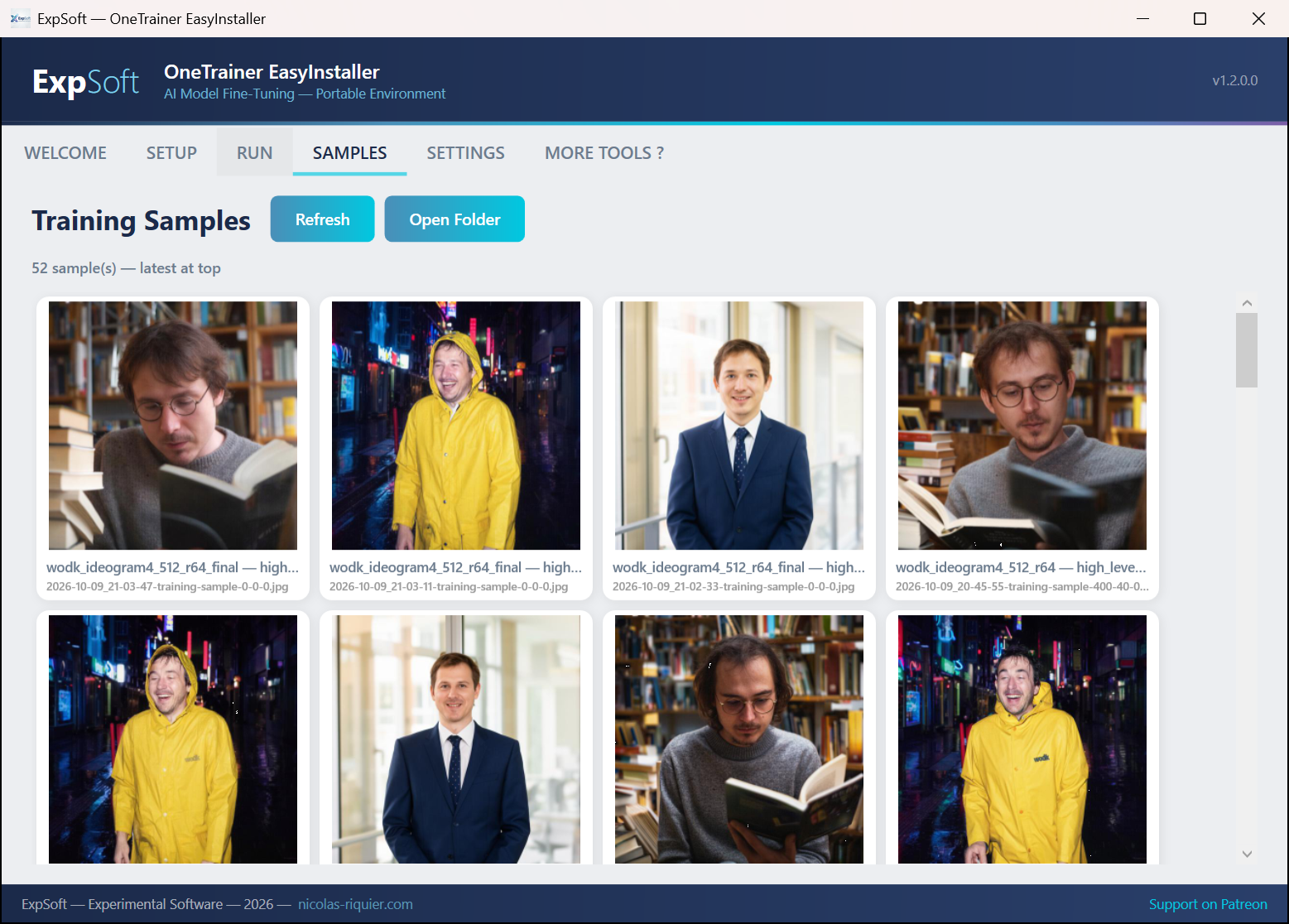Screen dimensions: 1289x924
Task: Click the ExpSoft logo in header
Action: [85, 81]
